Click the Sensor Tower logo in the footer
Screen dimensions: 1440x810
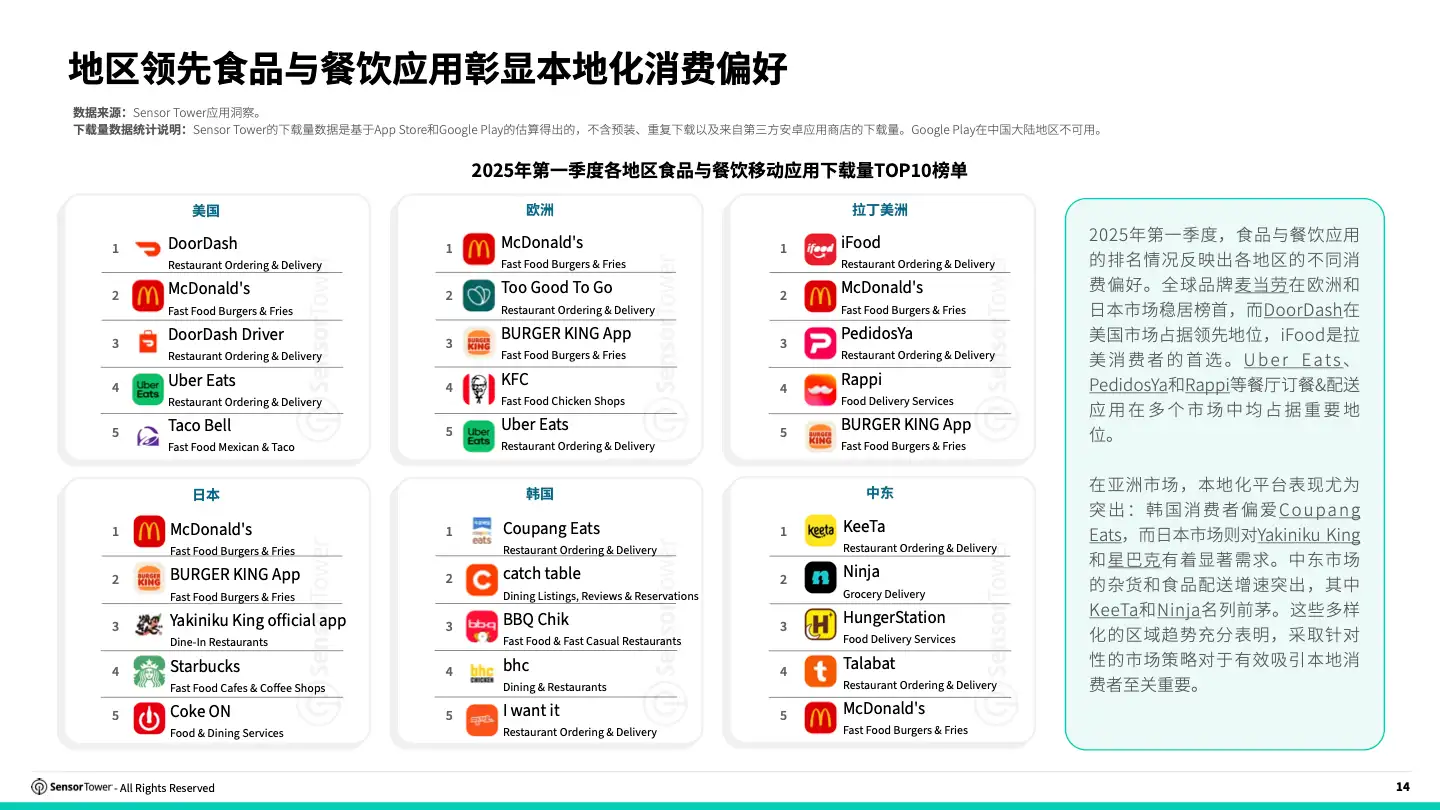pyautogui.click(x=71, y=787)
